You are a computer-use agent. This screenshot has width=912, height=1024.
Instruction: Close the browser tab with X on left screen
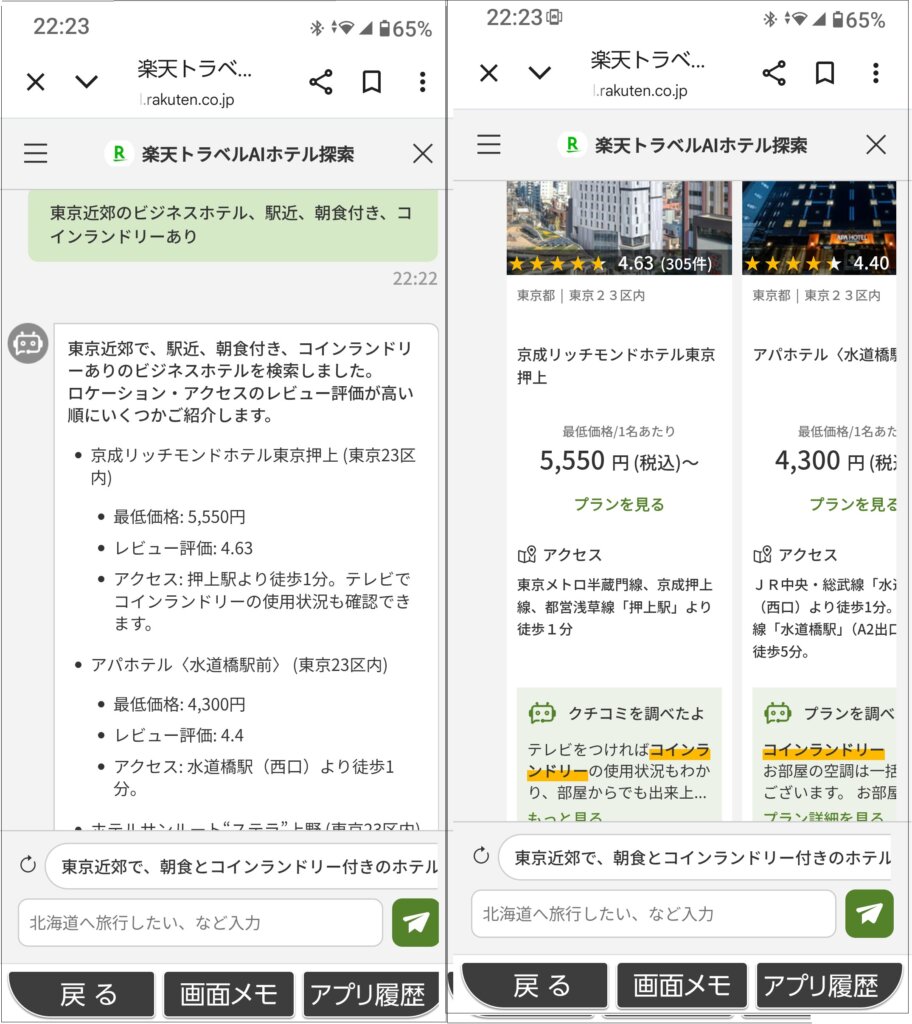[x=36, y=82]
